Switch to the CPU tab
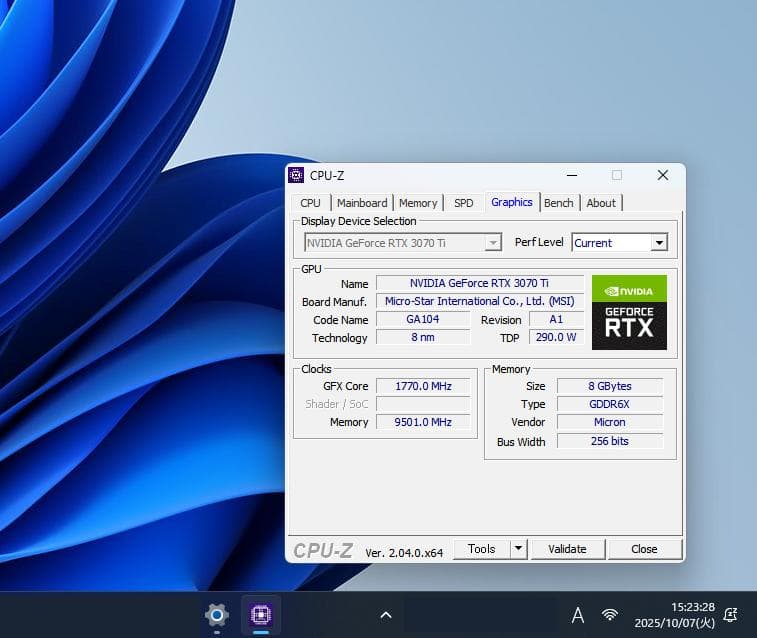Image resolution: width=757 pixels, height=638 pixels. [310, 203]
